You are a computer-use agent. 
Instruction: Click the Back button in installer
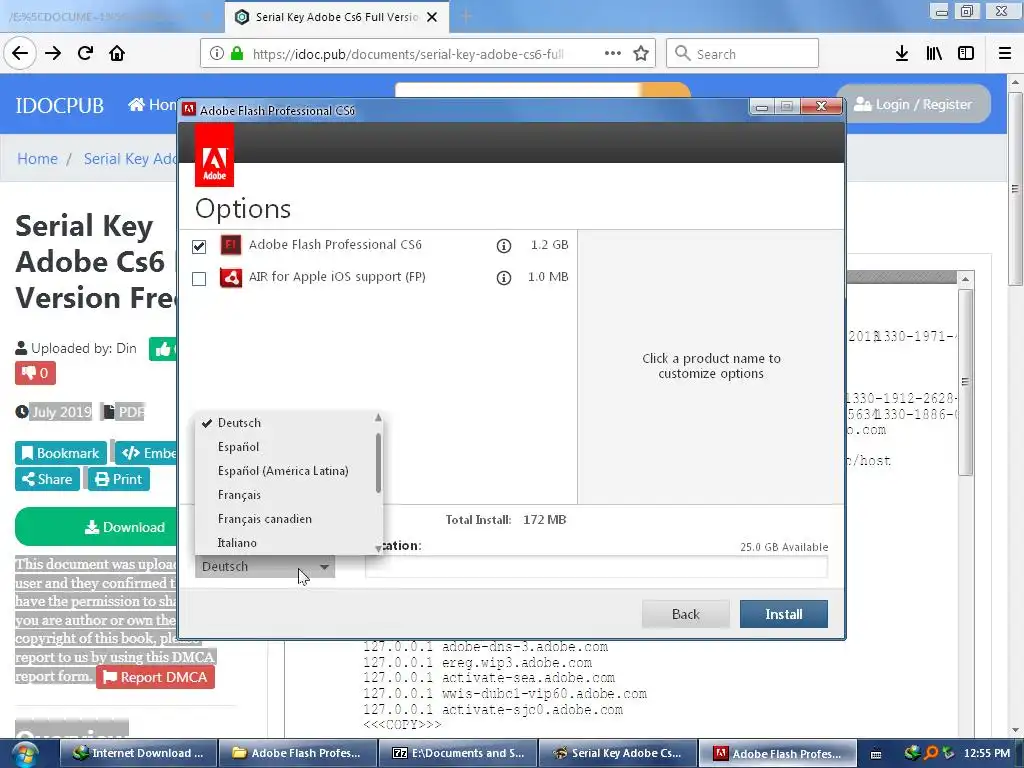(686, 614)
